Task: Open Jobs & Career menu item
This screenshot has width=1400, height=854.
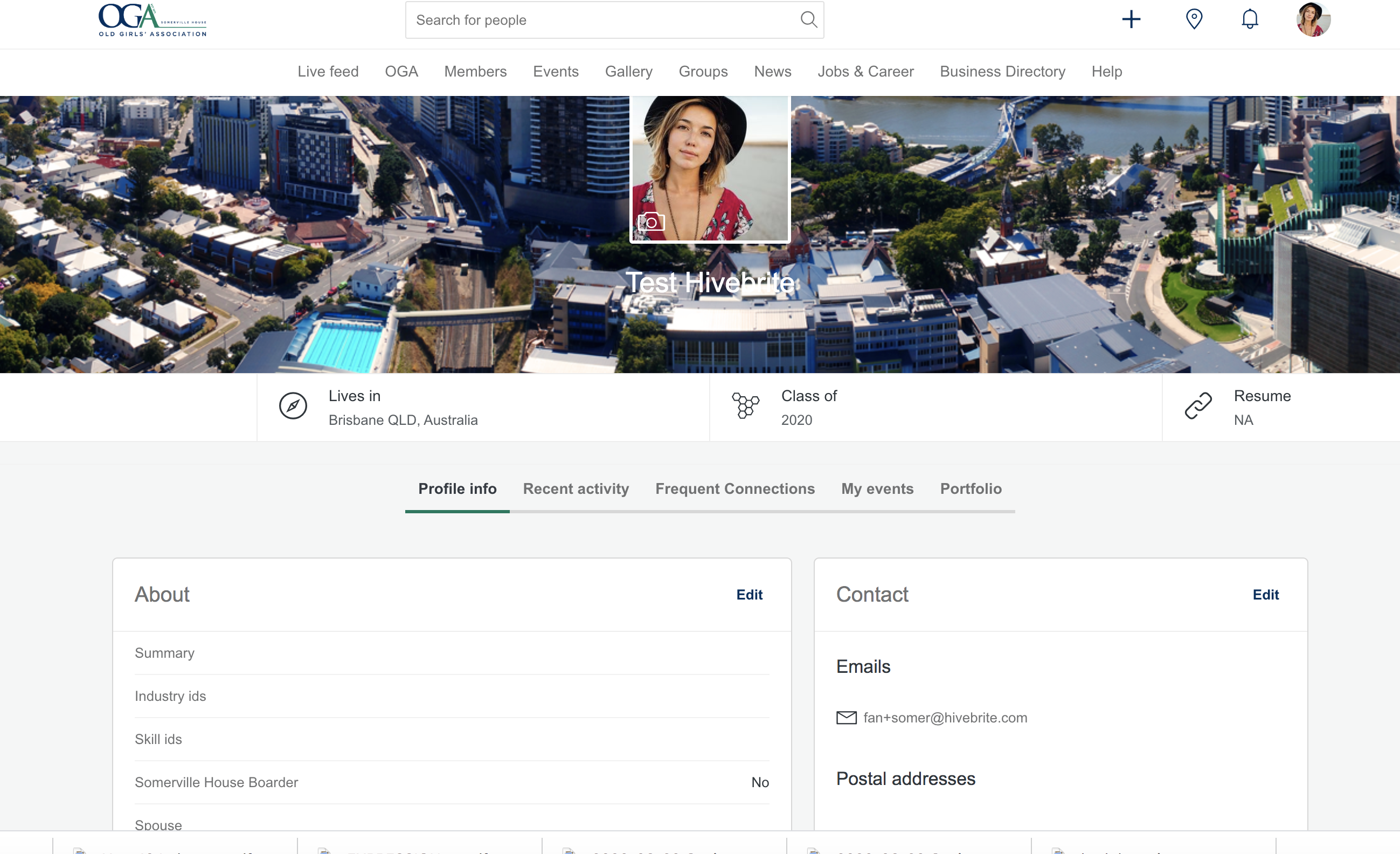Action: [865, 72]
